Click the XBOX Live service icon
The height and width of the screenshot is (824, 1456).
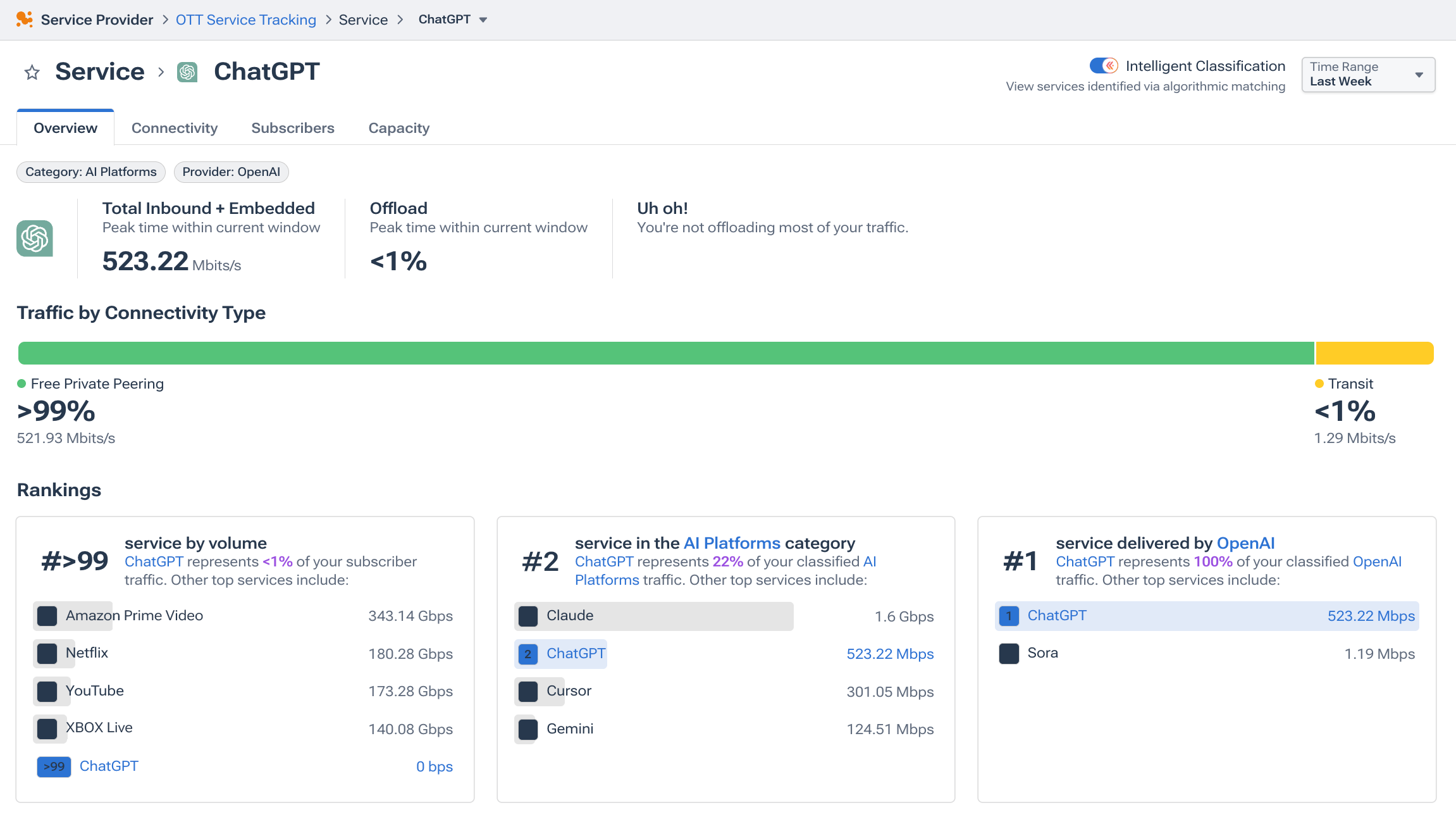tap(47, 728)
